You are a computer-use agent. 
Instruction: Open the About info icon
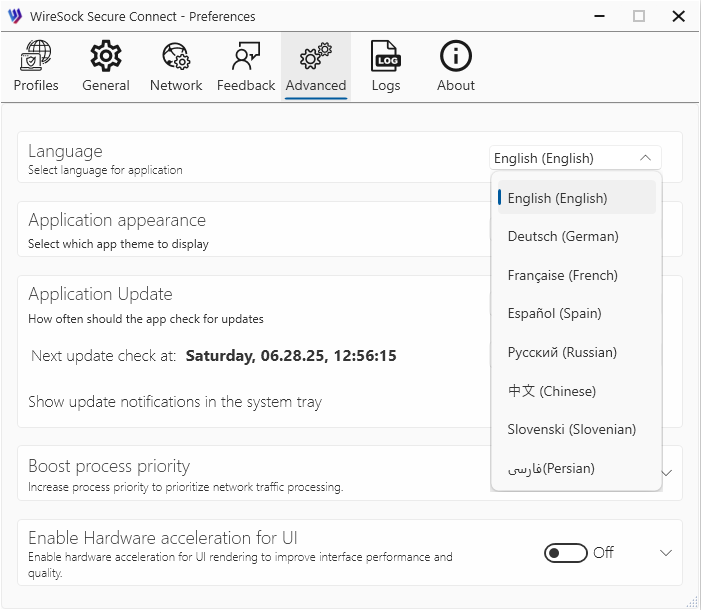pyautogui.click(x=456, y=56)
